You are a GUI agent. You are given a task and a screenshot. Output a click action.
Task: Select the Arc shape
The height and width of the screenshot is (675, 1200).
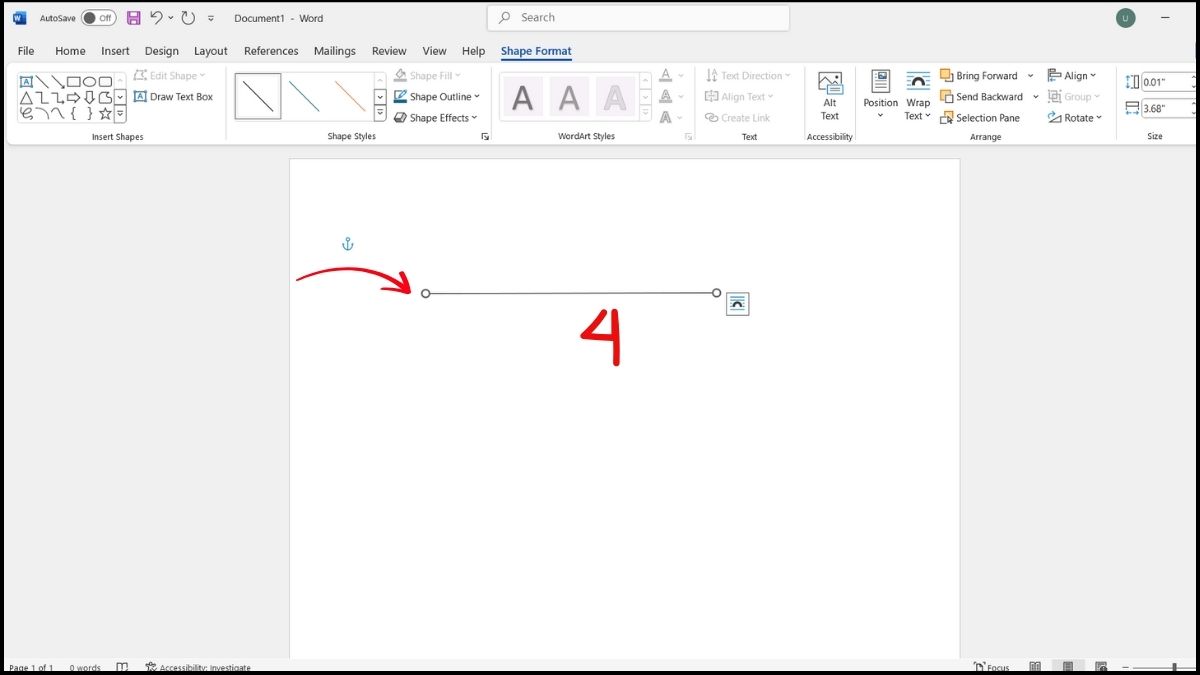point(42,113)
